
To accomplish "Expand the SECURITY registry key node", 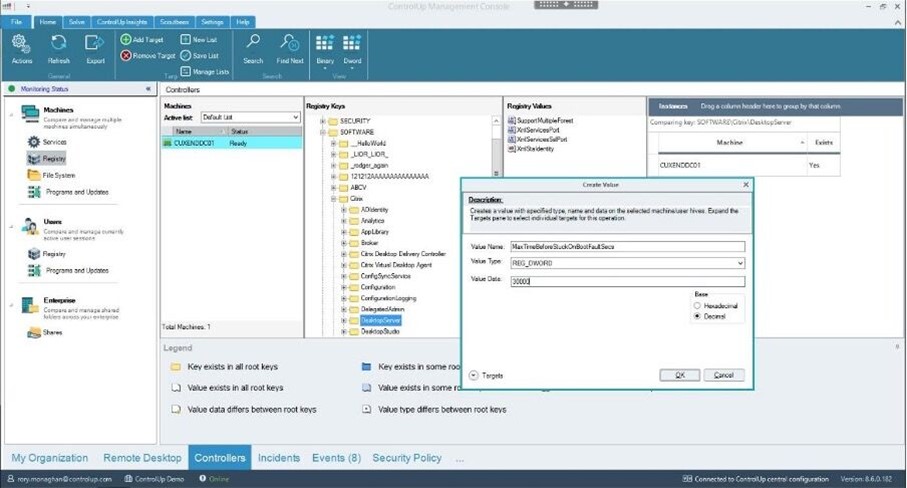I will pyautogui.click(x=323, y=121).
